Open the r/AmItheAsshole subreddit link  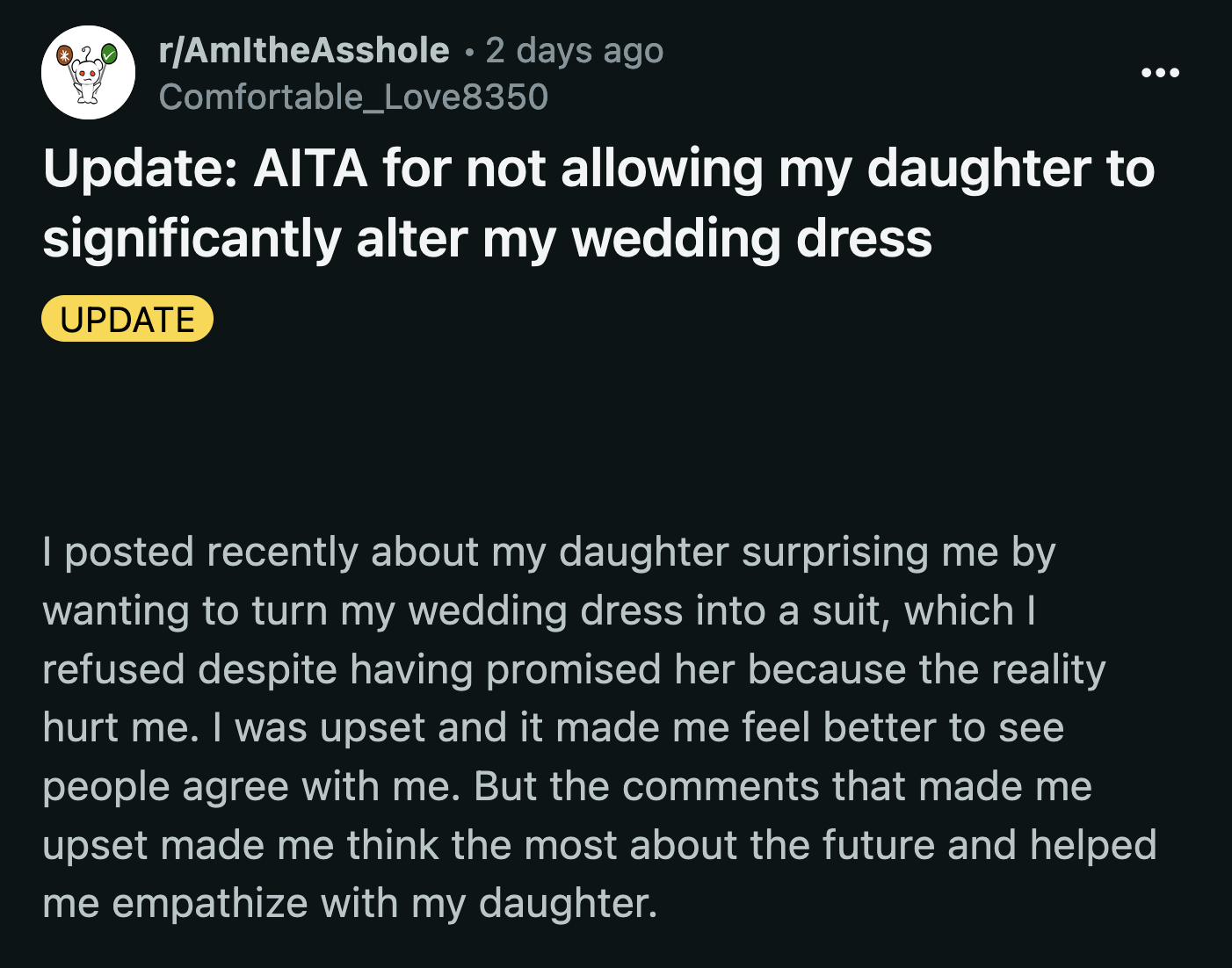301,50
